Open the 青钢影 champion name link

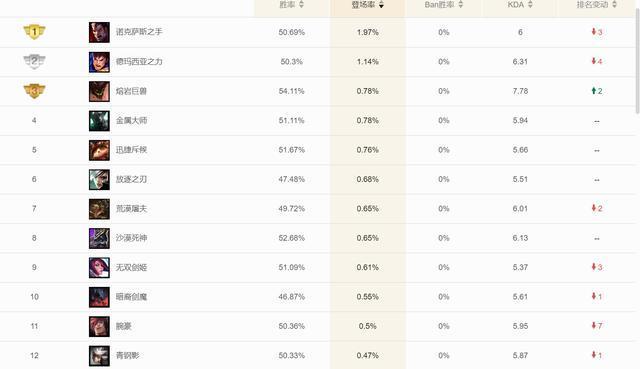point(127,356)
